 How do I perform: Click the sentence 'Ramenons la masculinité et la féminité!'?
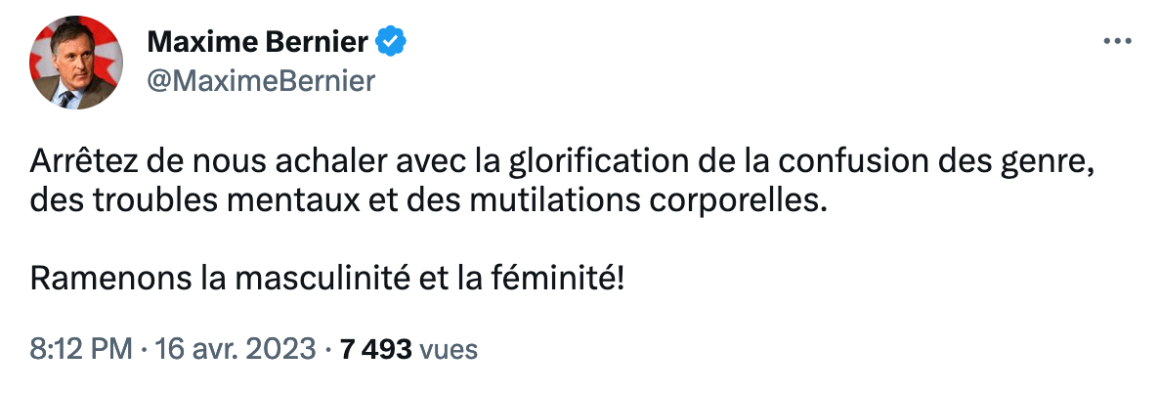click(327, 279)
